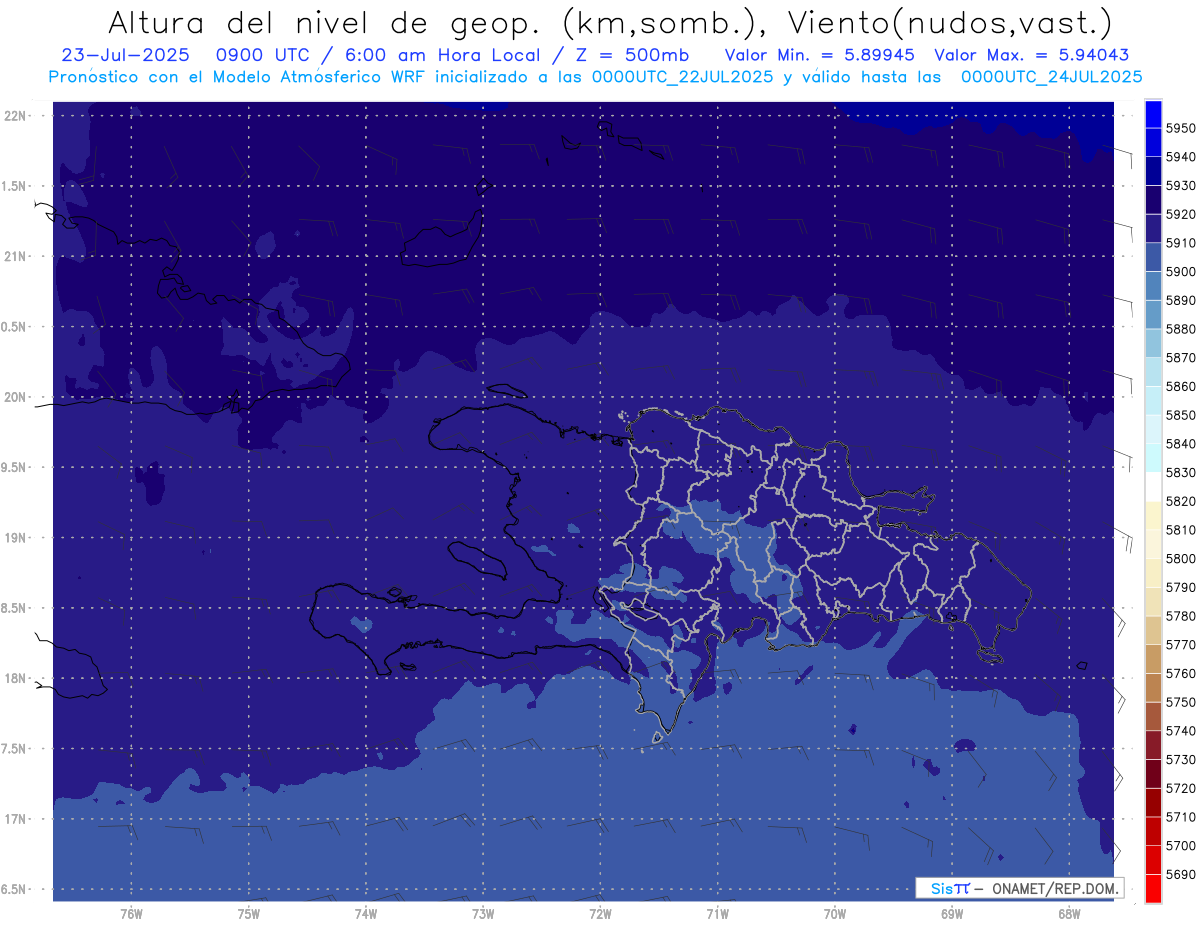This screenshot has width=1200, height=927.
Task: Click the '5790' colorbar legend value
Action: click(x=1180, y=587)
